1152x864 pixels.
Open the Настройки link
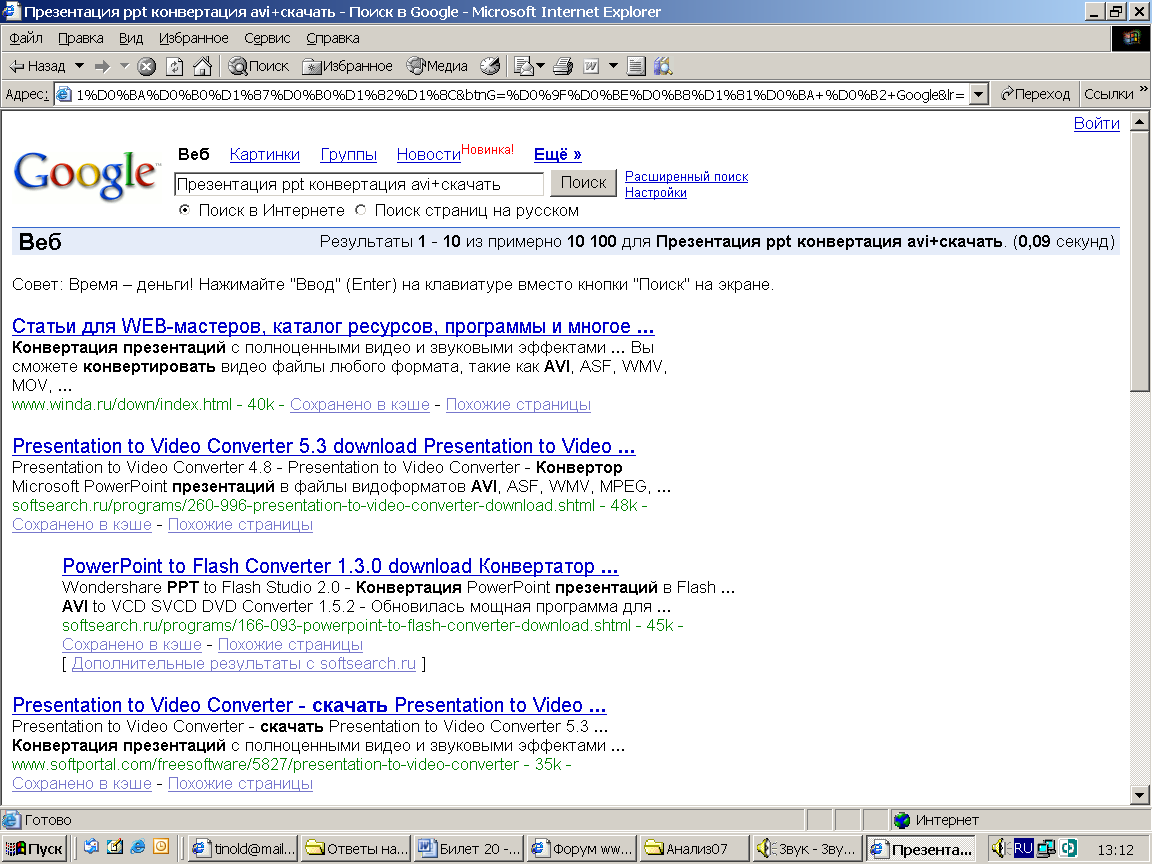click(655, 192)
